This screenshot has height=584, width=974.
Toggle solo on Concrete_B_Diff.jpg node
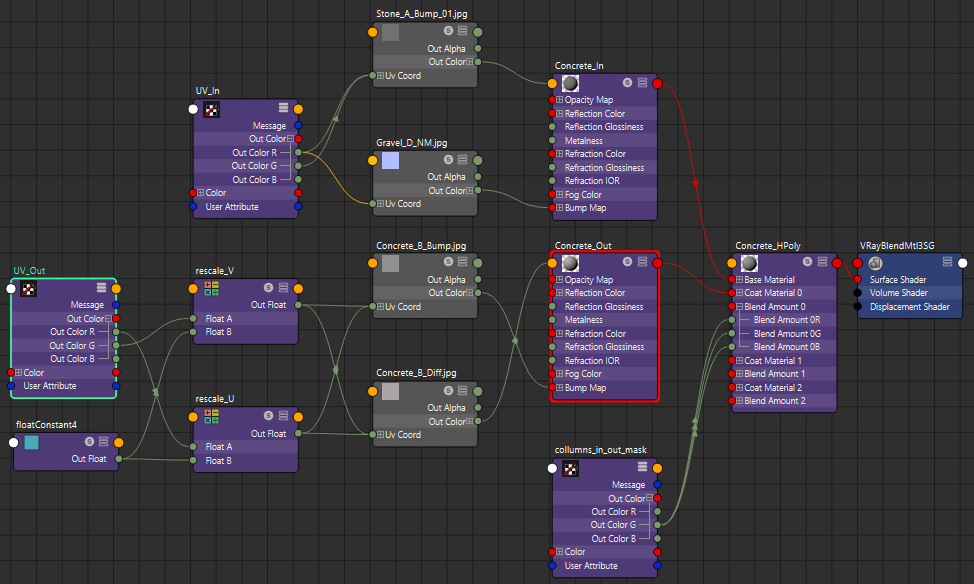coord(448,390)
